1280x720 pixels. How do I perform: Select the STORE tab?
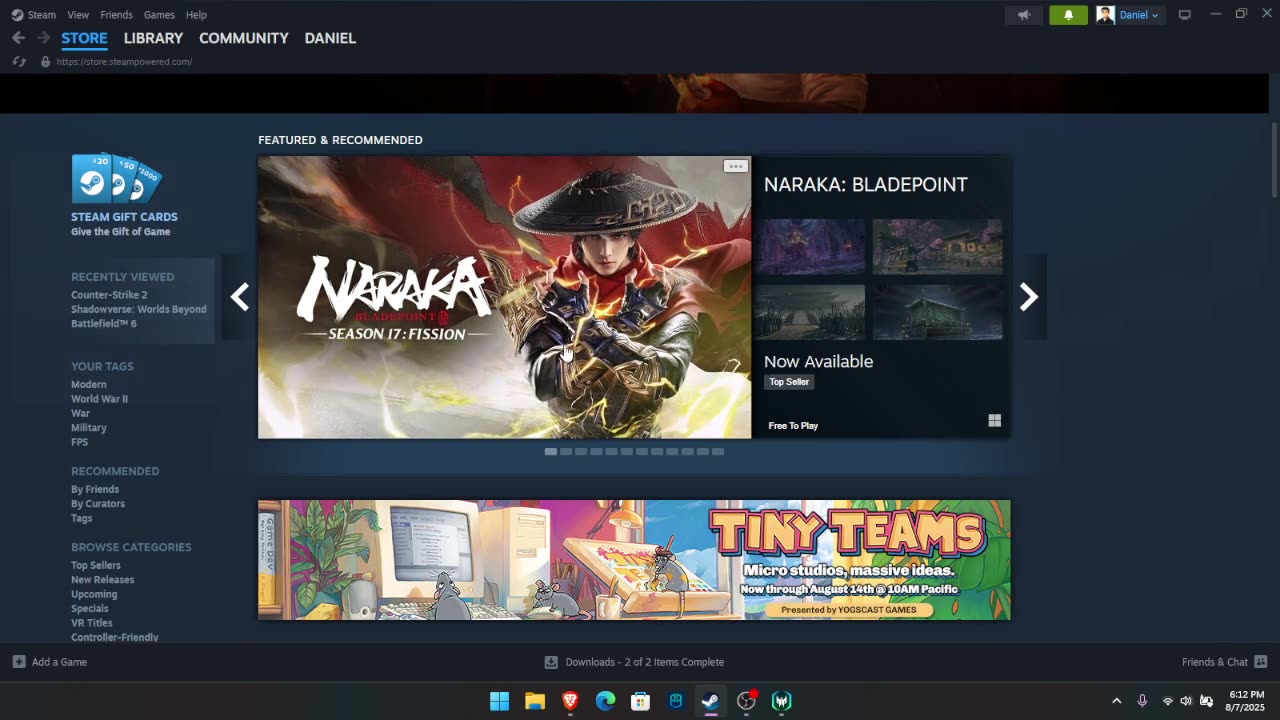coord(84,38)
